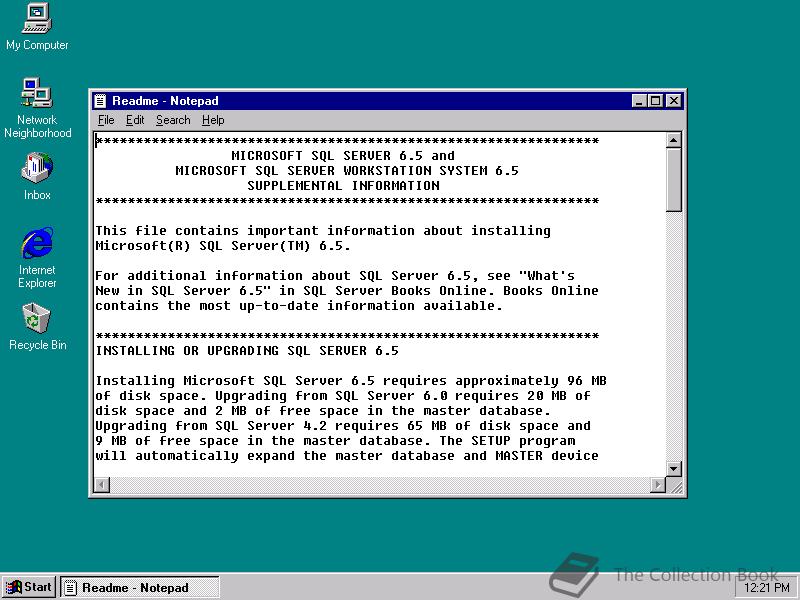Image resolution: width=800 pixels, height=600 pixels.
Task: Click line 'contains the most up-to-date information available.'
Action: [x=299, y=306]
